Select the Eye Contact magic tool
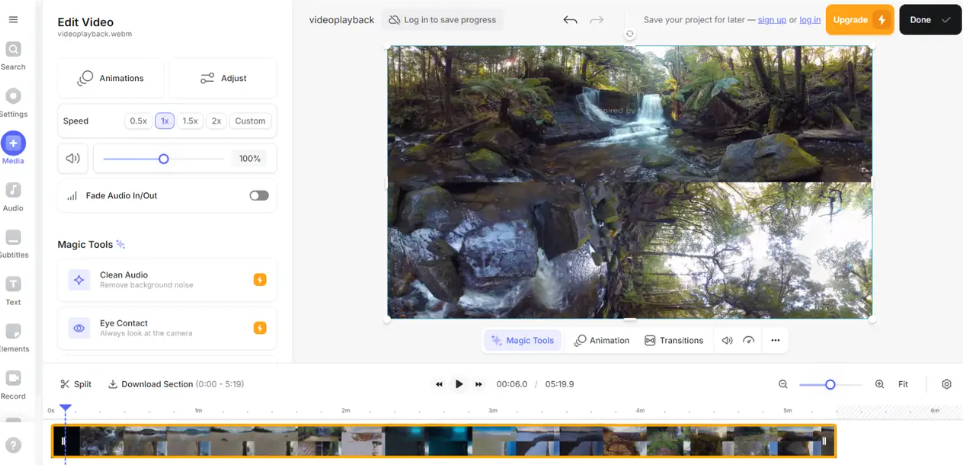Viewport: 963px width, 466px height. 167,328
